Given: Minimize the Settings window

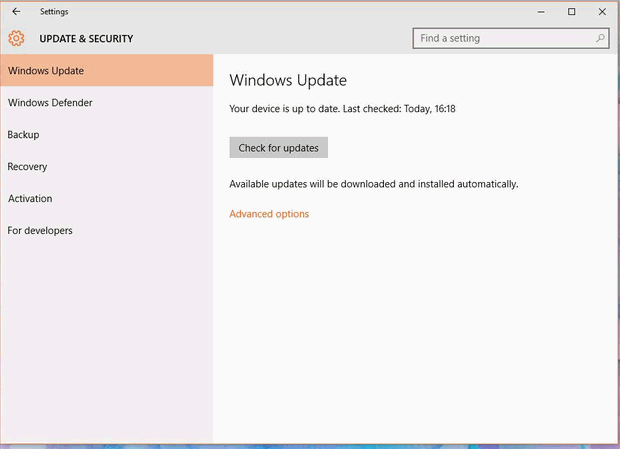Looking at the screenshot, I should click(x=541, y=12).
